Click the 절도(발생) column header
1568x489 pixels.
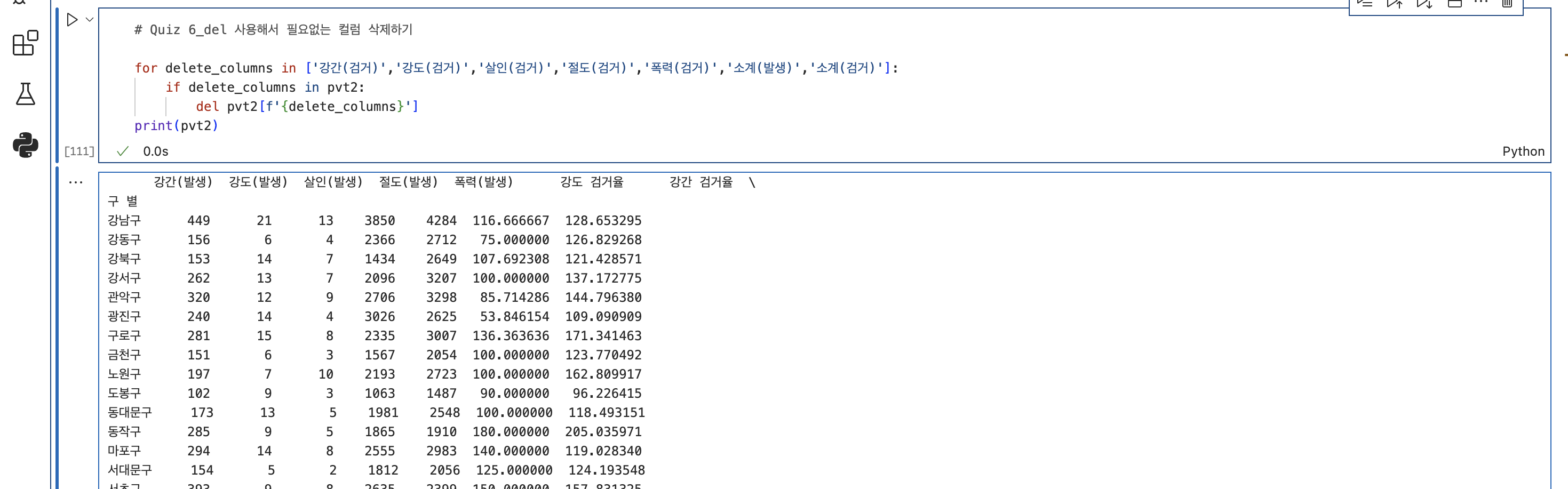pos(409,182)
